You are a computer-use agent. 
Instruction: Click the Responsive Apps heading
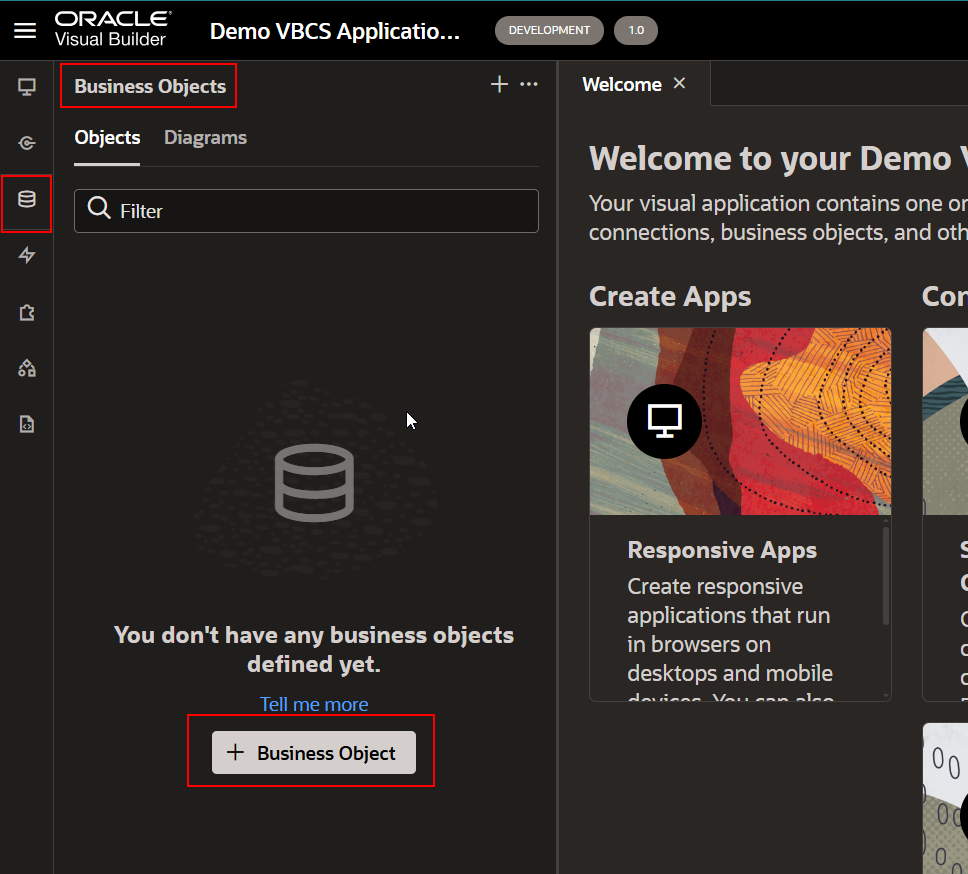click(722, 550)
